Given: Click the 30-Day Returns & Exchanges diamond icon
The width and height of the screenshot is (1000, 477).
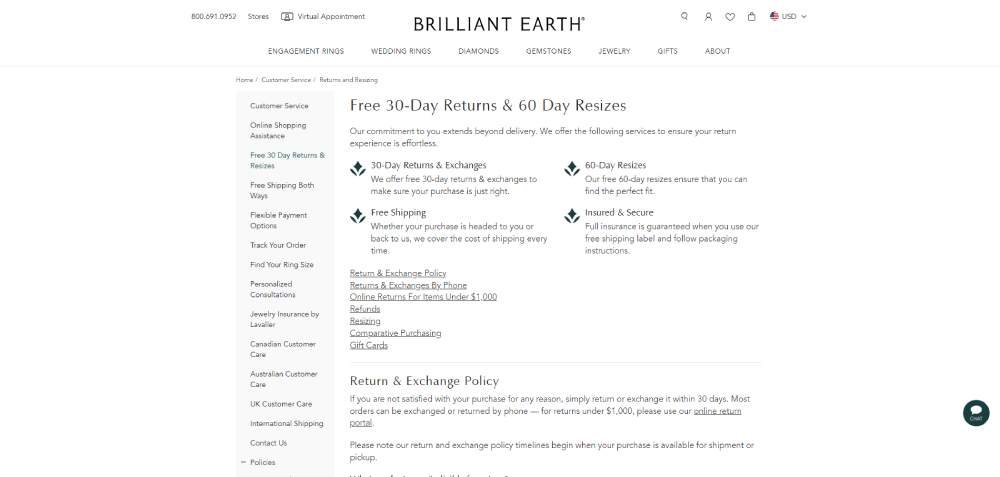Looking at the screenshot, I should pyautogui.click(x=358, y=169).
